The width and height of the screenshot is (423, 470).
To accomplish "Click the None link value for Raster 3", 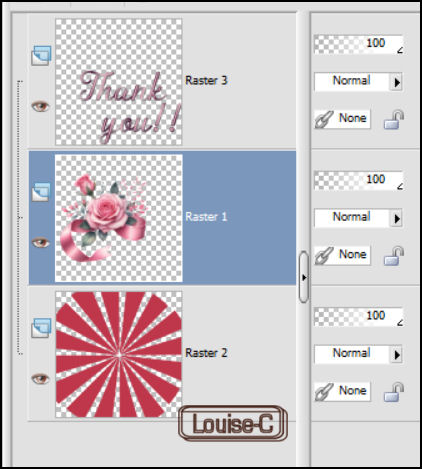I will (352, 118).
